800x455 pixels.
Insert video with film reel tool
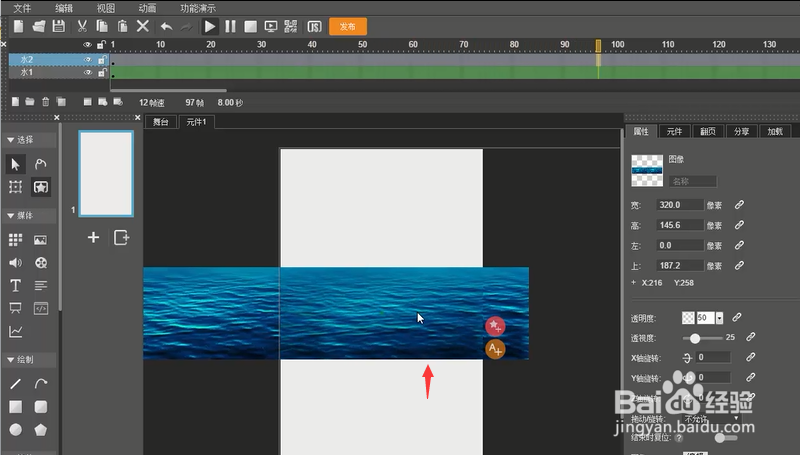(x=41, y=263)
